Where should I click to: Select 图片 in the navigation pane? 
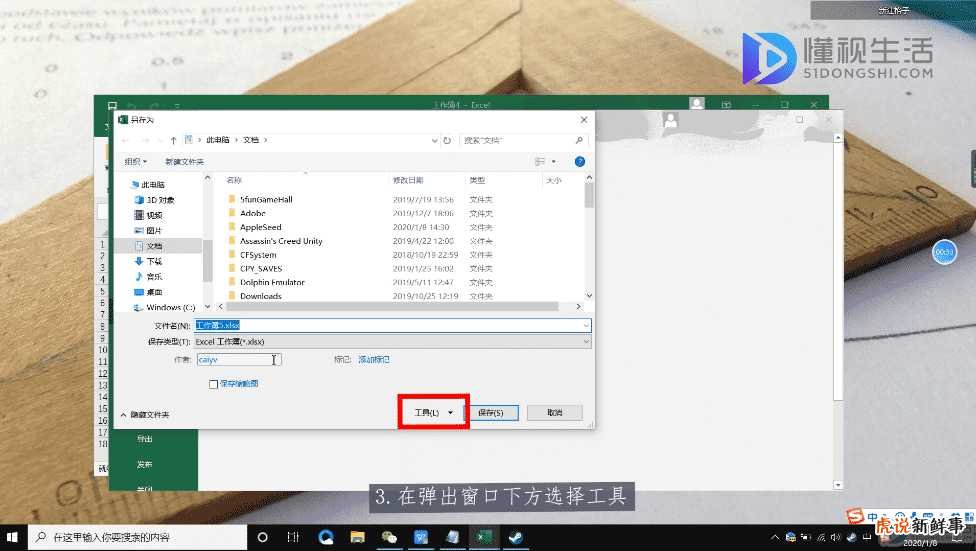coord(154,230)
